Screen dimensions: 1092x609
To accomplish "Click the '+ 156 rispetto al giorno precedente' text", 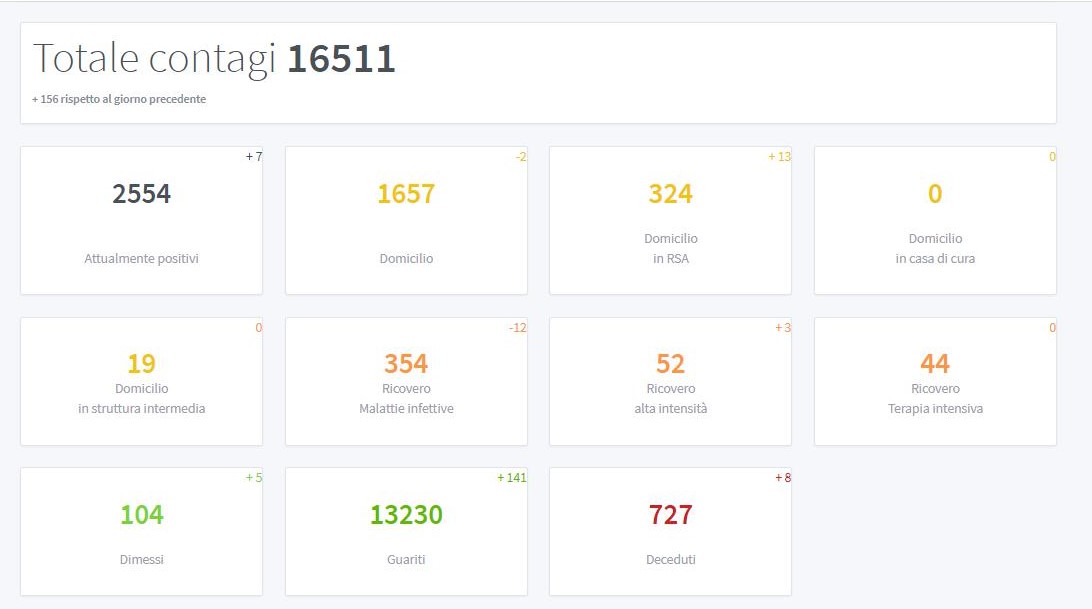I will [119, 99].
